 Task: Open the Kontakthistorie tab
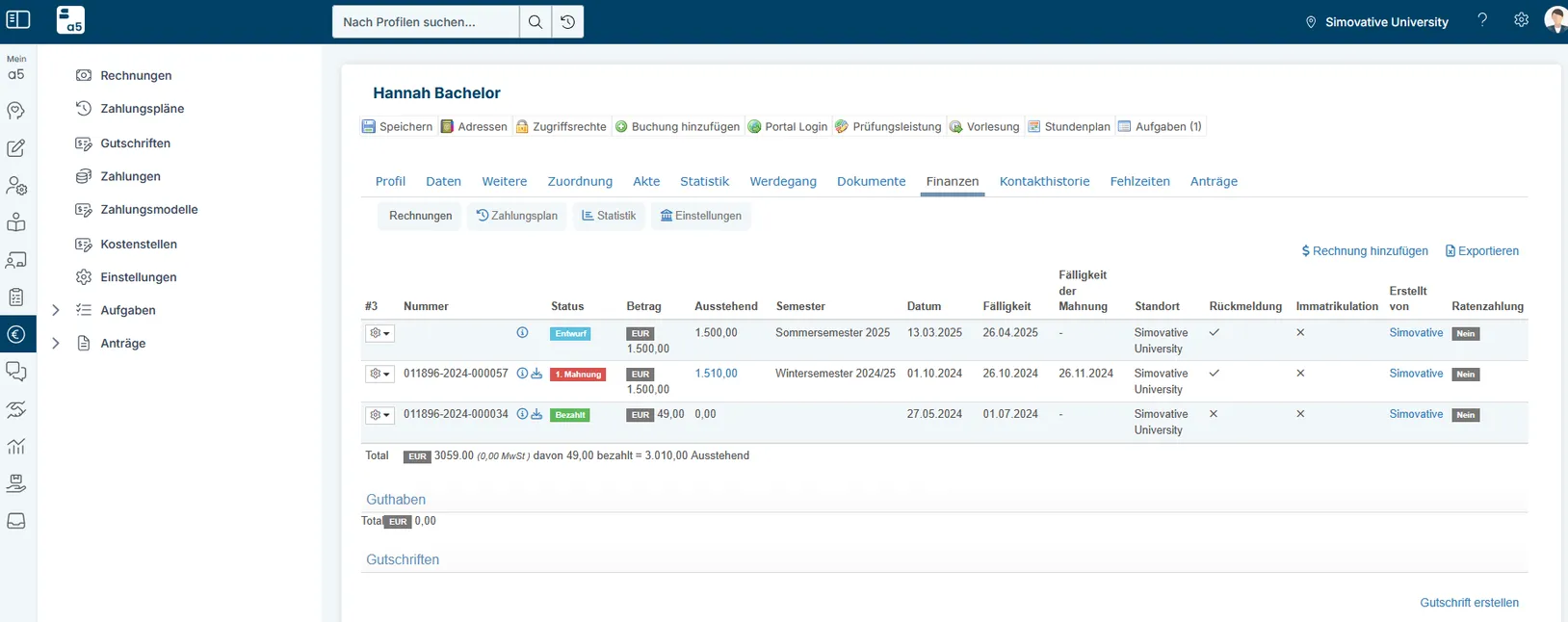pyautogui.click(x=1044, y=181)
